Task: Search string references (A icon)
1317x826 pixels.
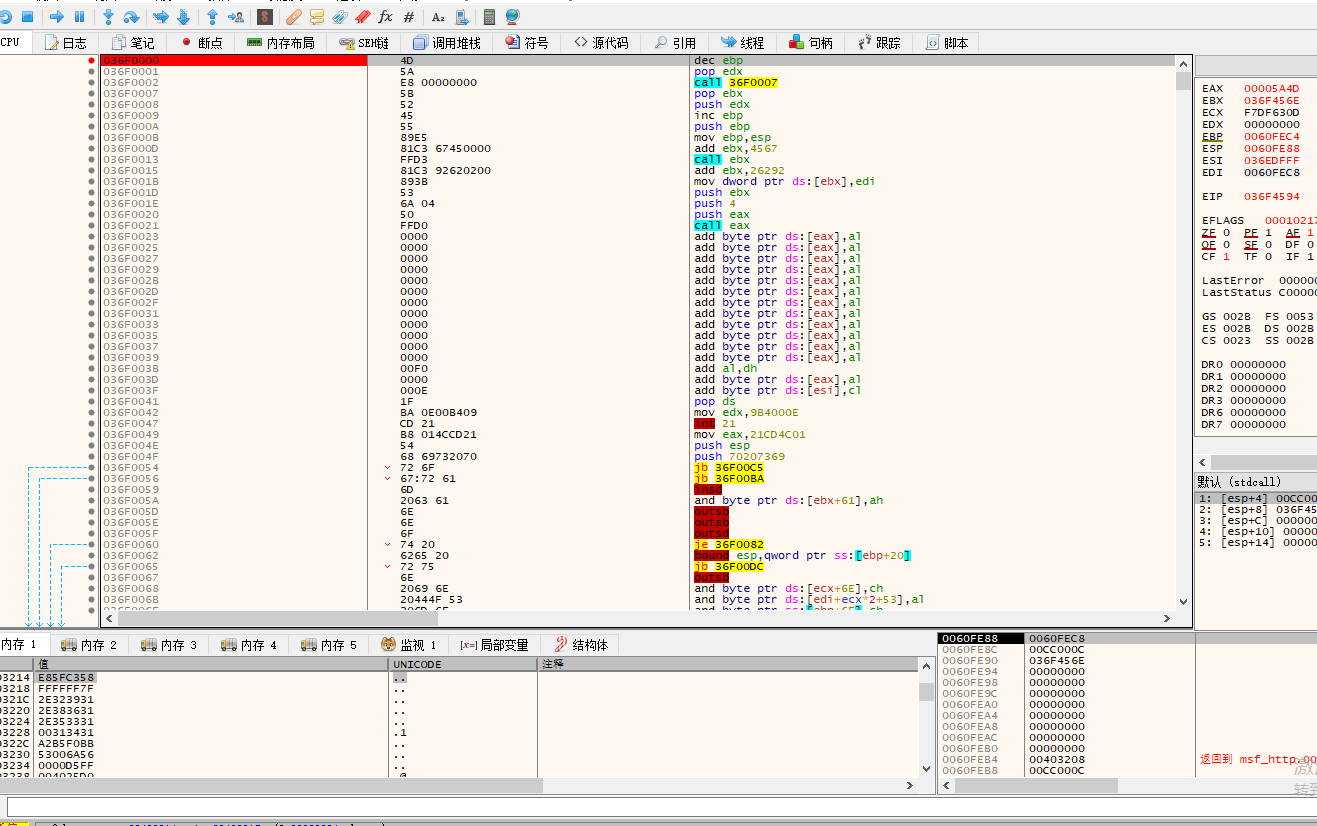Action: [438, 17]
